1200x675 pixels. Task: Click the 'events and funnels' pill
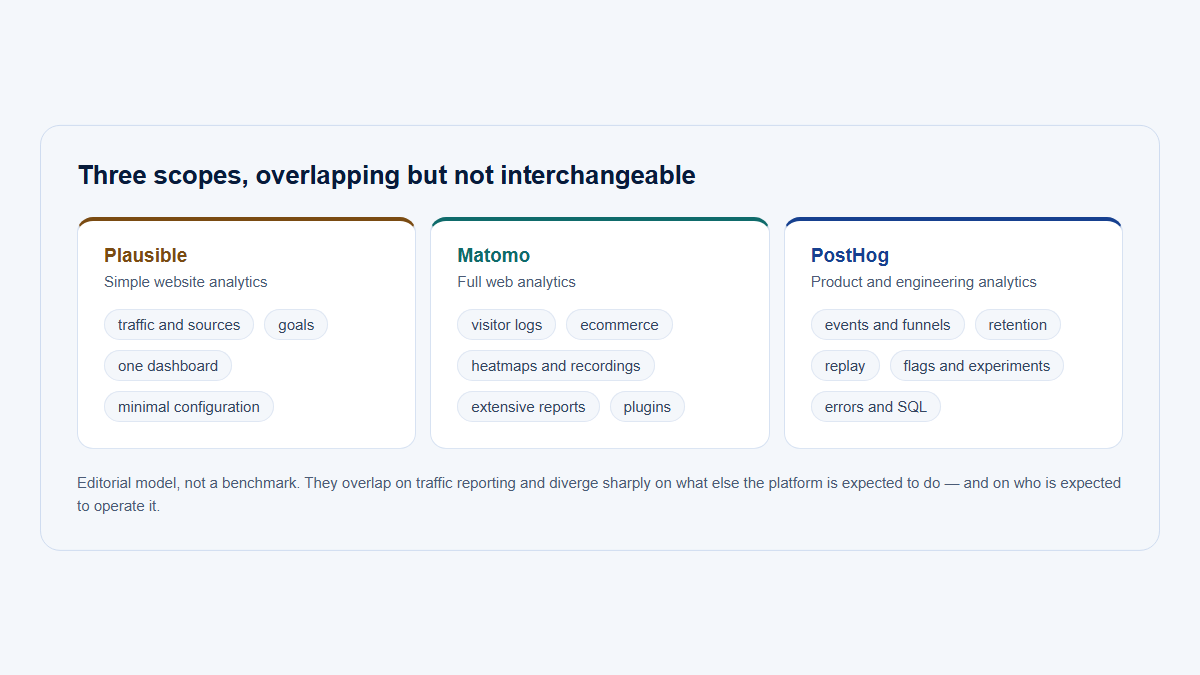click(888, 325)
